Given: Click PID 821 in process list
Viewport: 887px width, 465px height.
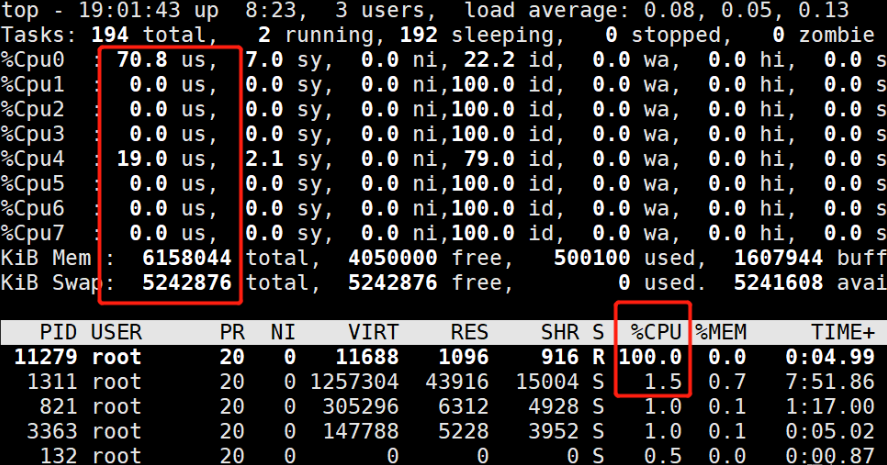Looking at the screenshot, I should coord(59,407).
